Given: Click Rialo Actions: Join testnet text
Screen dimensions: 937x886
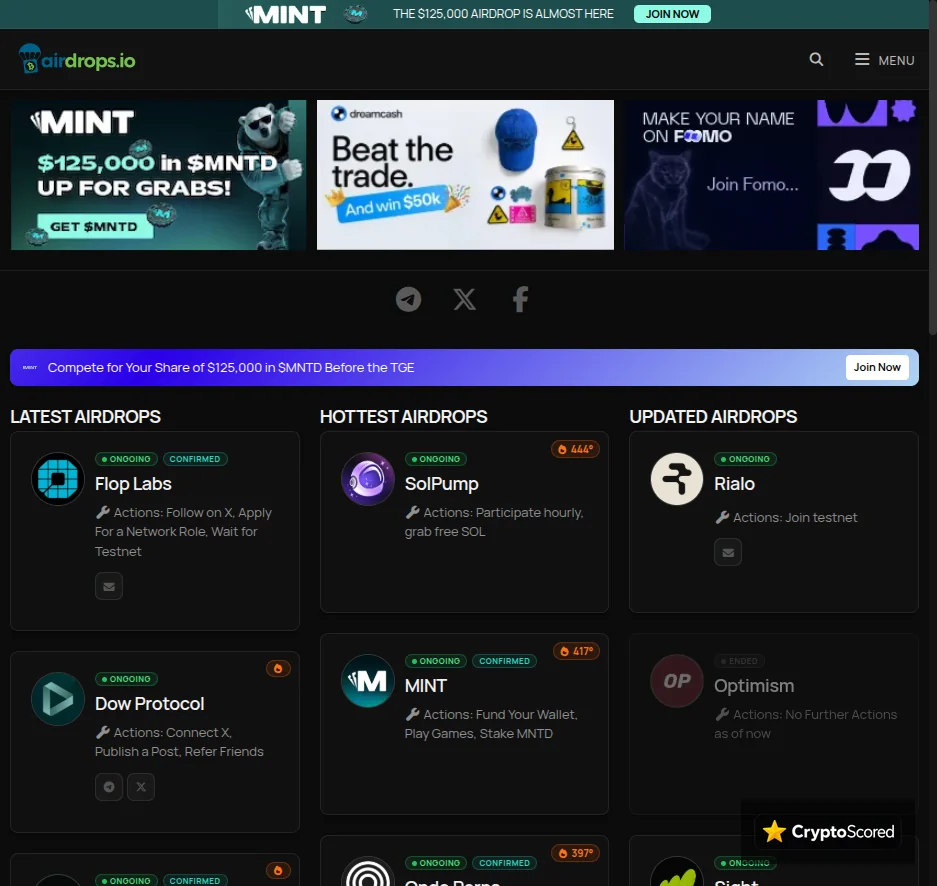Looking at the screenshot, I should pos(786,517).
